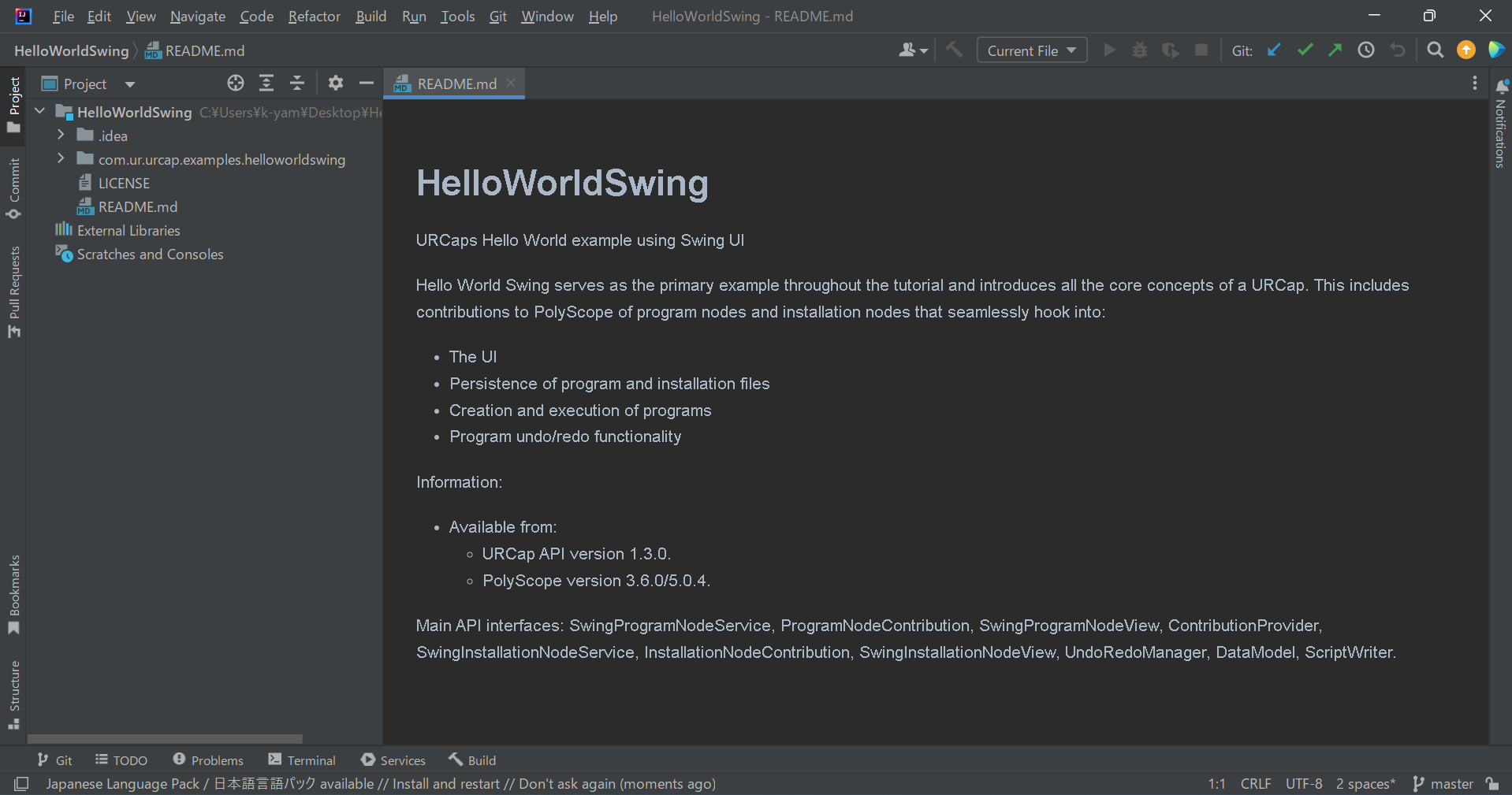Click the Git Update Project arrow icon

1274,50
